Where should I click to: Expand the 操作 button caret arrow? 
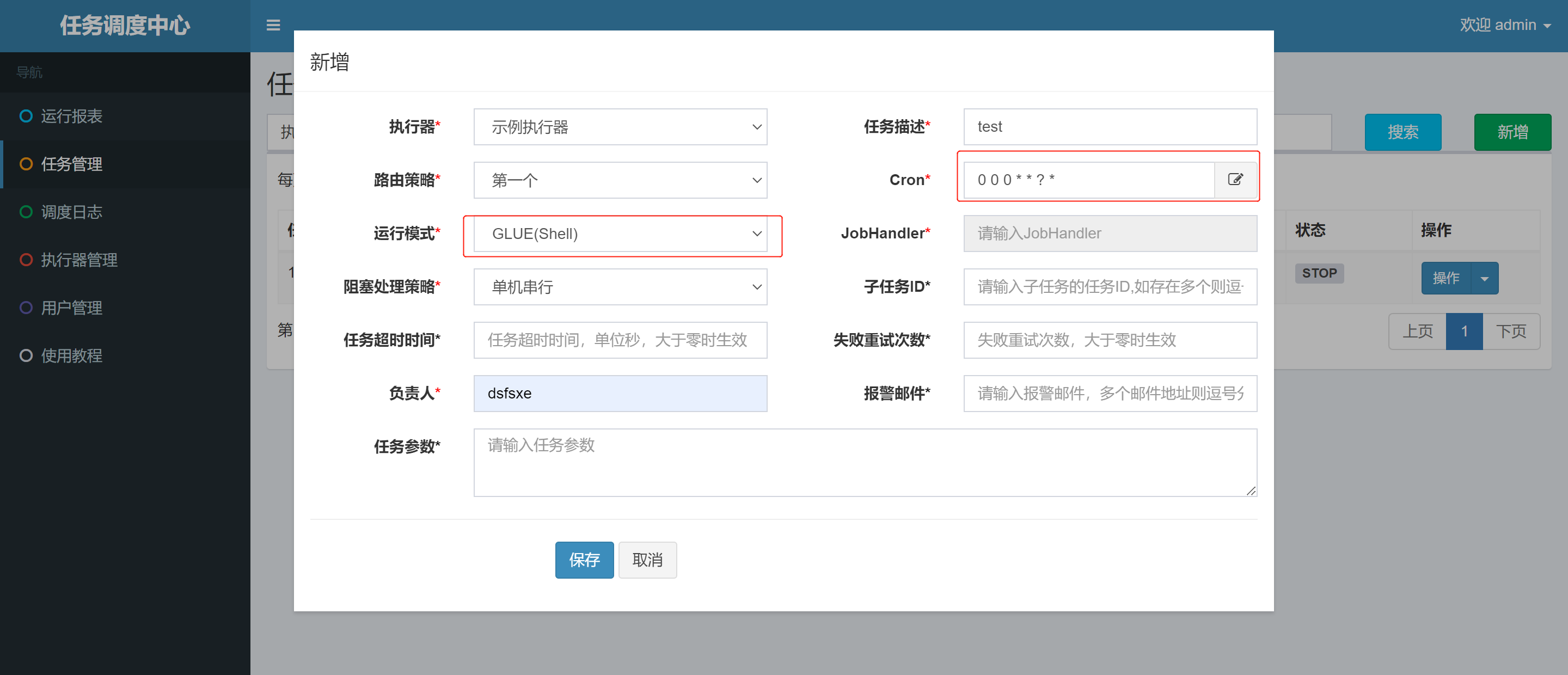click(x=1485, y=278)
